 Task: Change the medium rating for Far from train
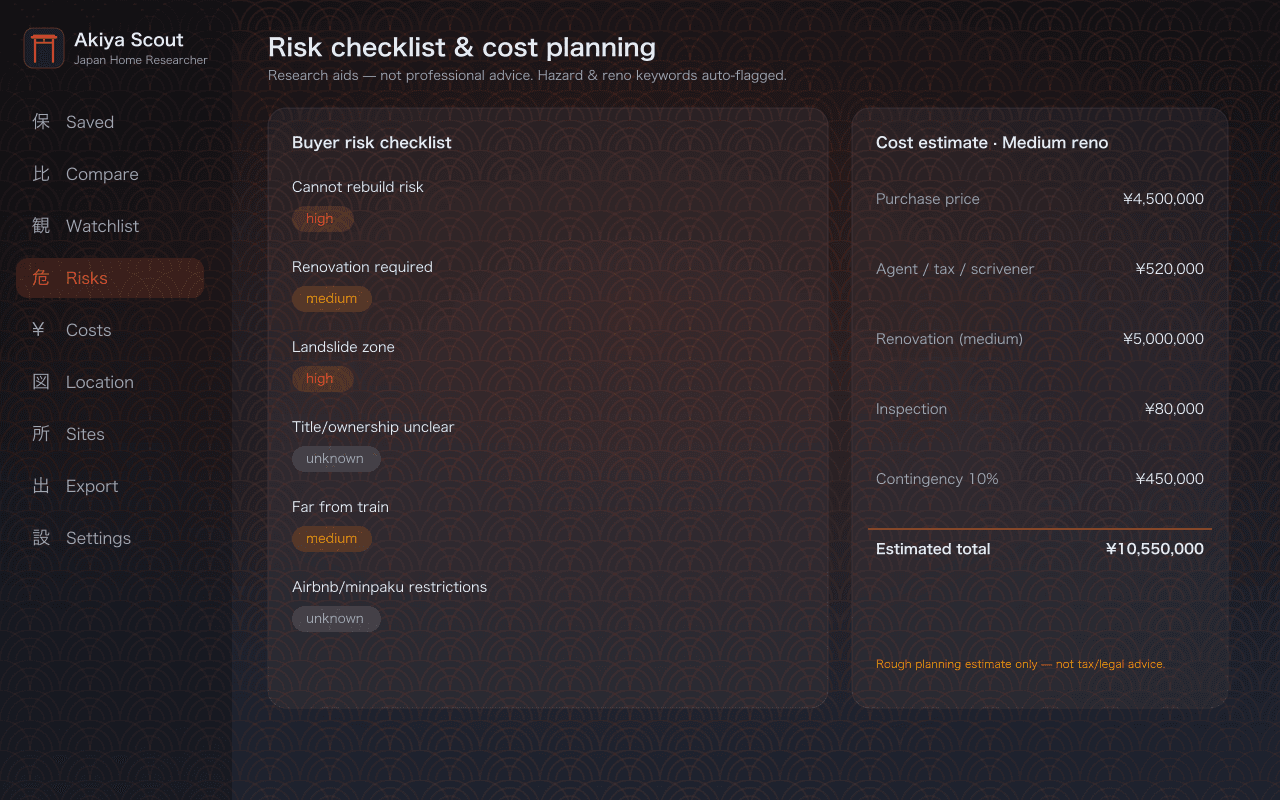(x=332, y=539)
